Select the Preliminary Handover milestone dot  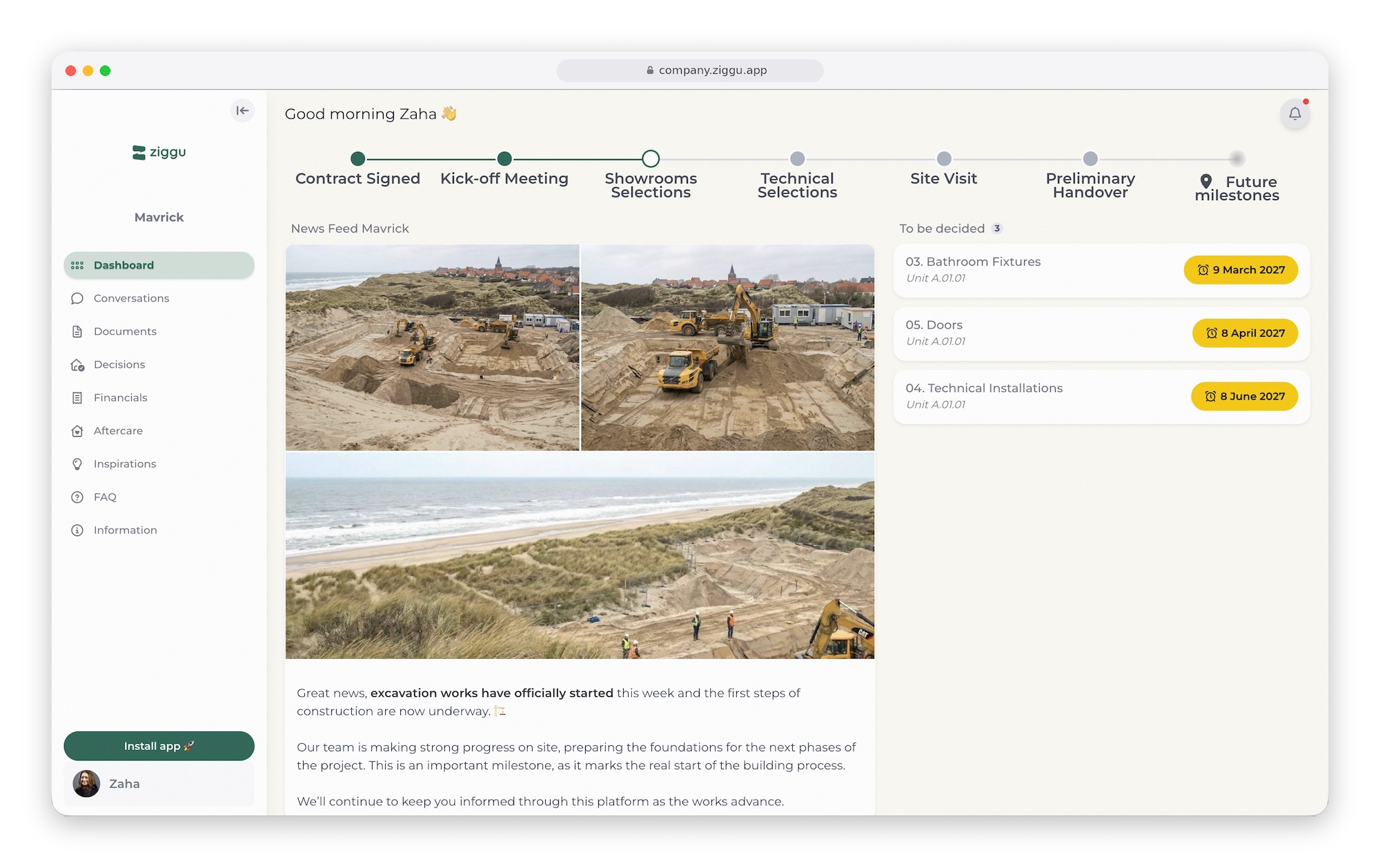coord(1090,159)
